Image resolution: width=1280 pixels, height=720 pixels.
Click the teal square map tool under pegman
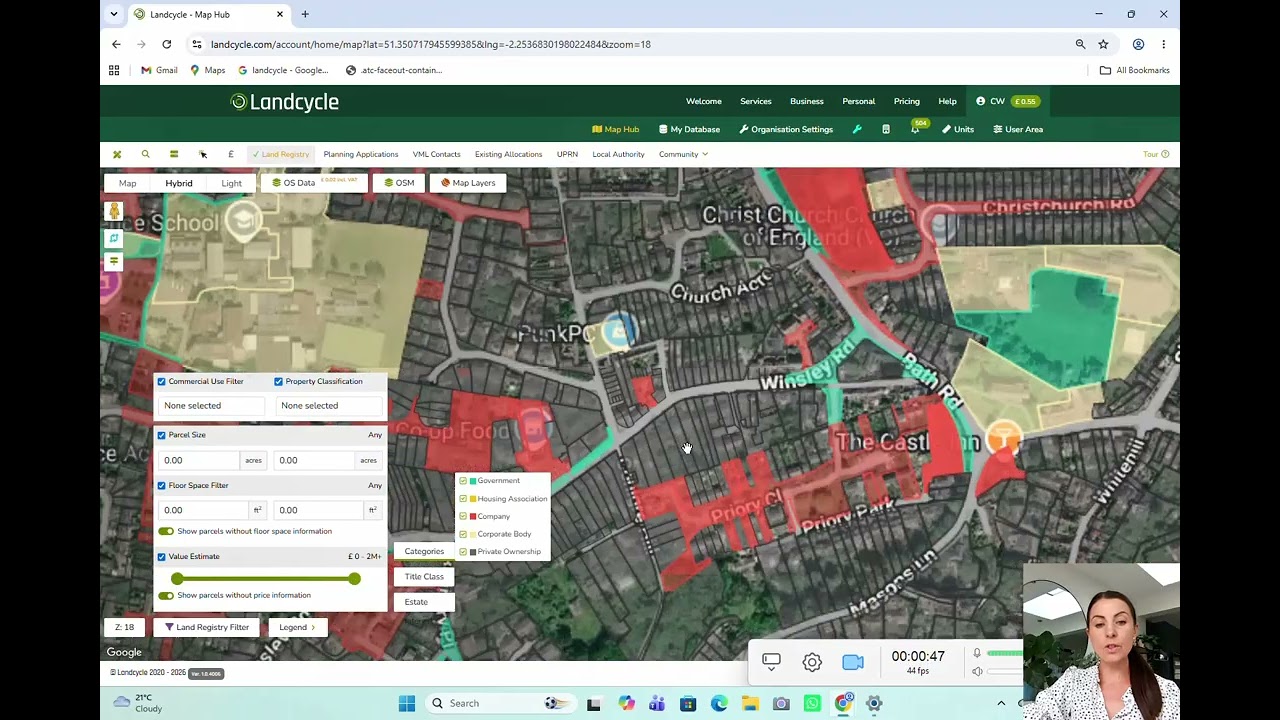[114, 238]
